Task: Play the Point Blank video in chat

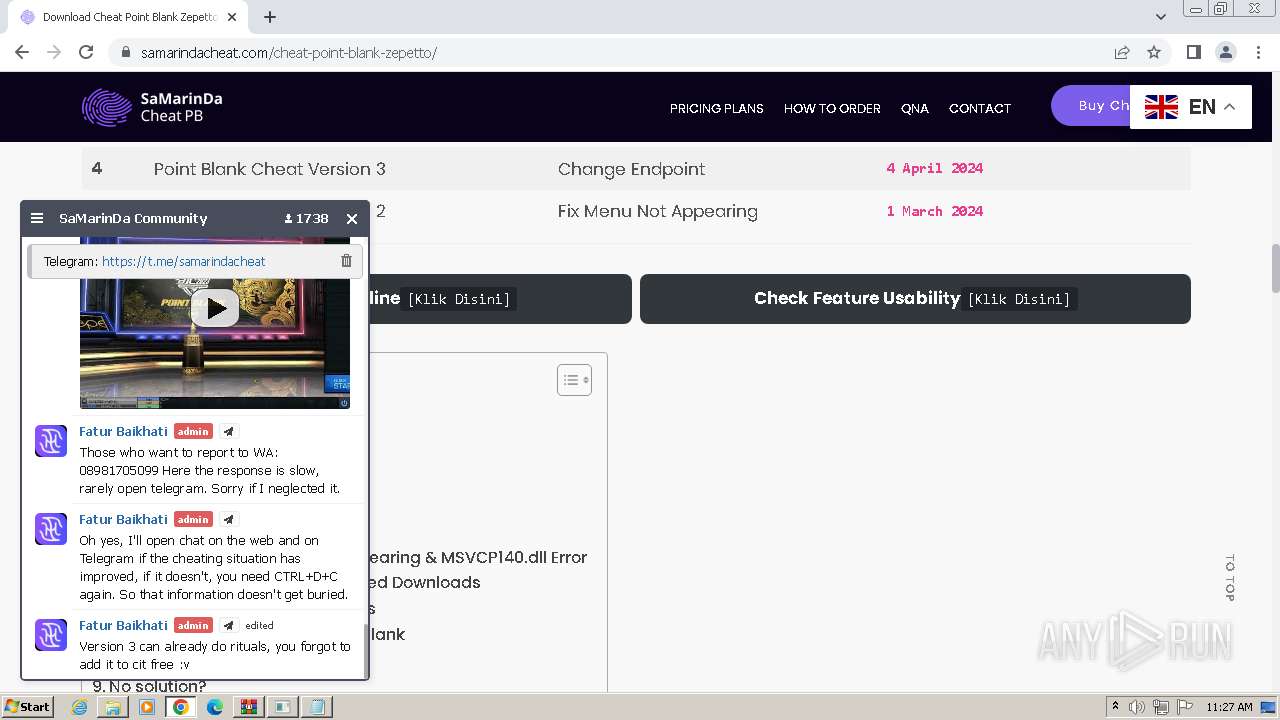Action: tap(215, 308)
